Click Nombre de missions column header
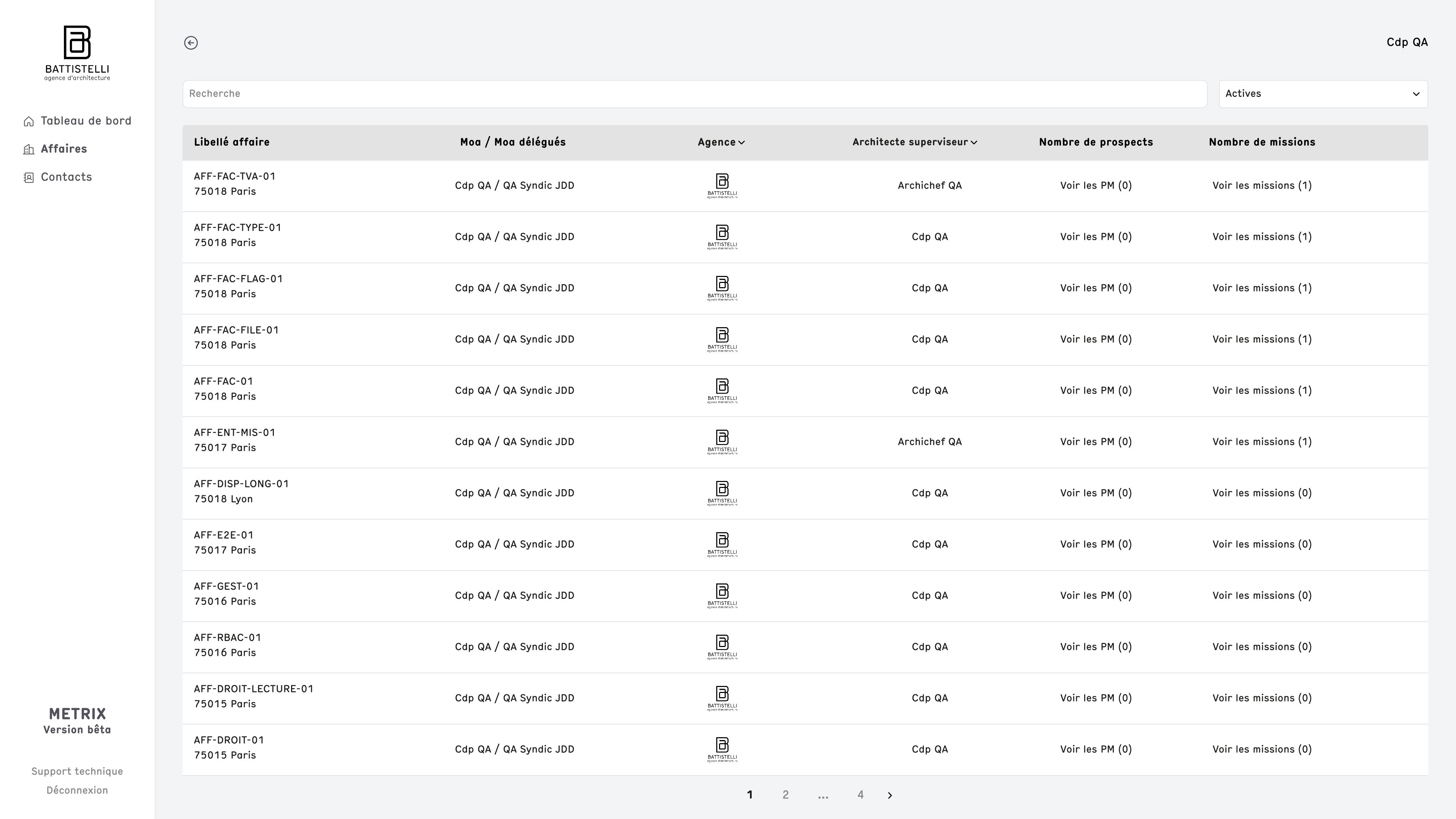The height and width of the screenshot is (819, 1456). click(1261, 143)
